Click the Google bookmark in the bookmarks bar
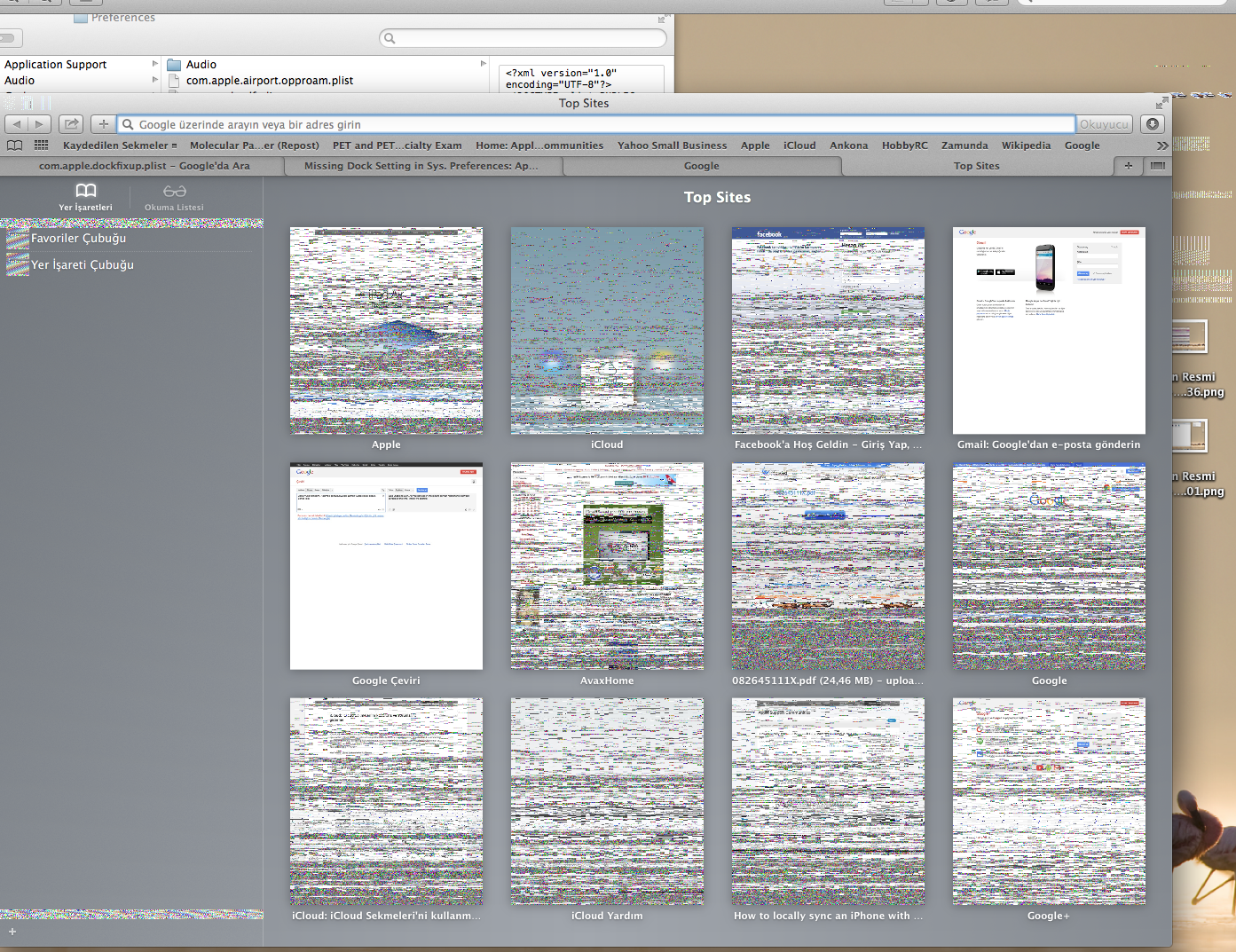The height and width of the screenshot is (952, 1236). [1082, 146]
